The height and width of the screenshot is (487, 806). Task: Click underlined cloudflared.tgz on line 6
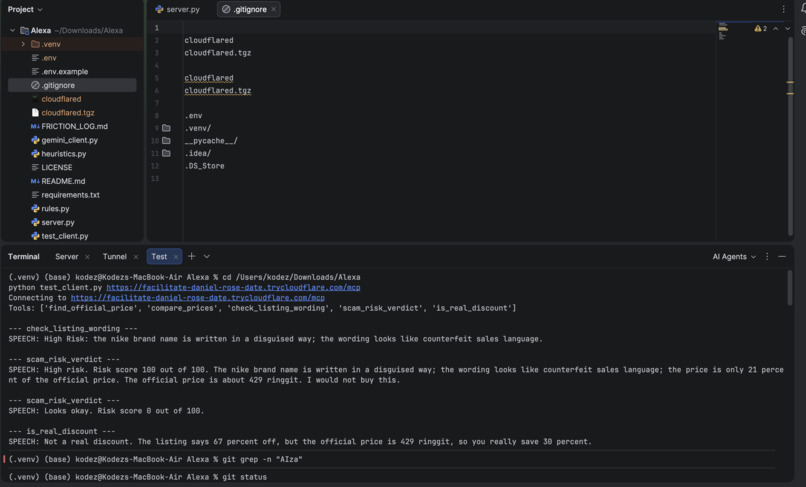pos(217,91)
